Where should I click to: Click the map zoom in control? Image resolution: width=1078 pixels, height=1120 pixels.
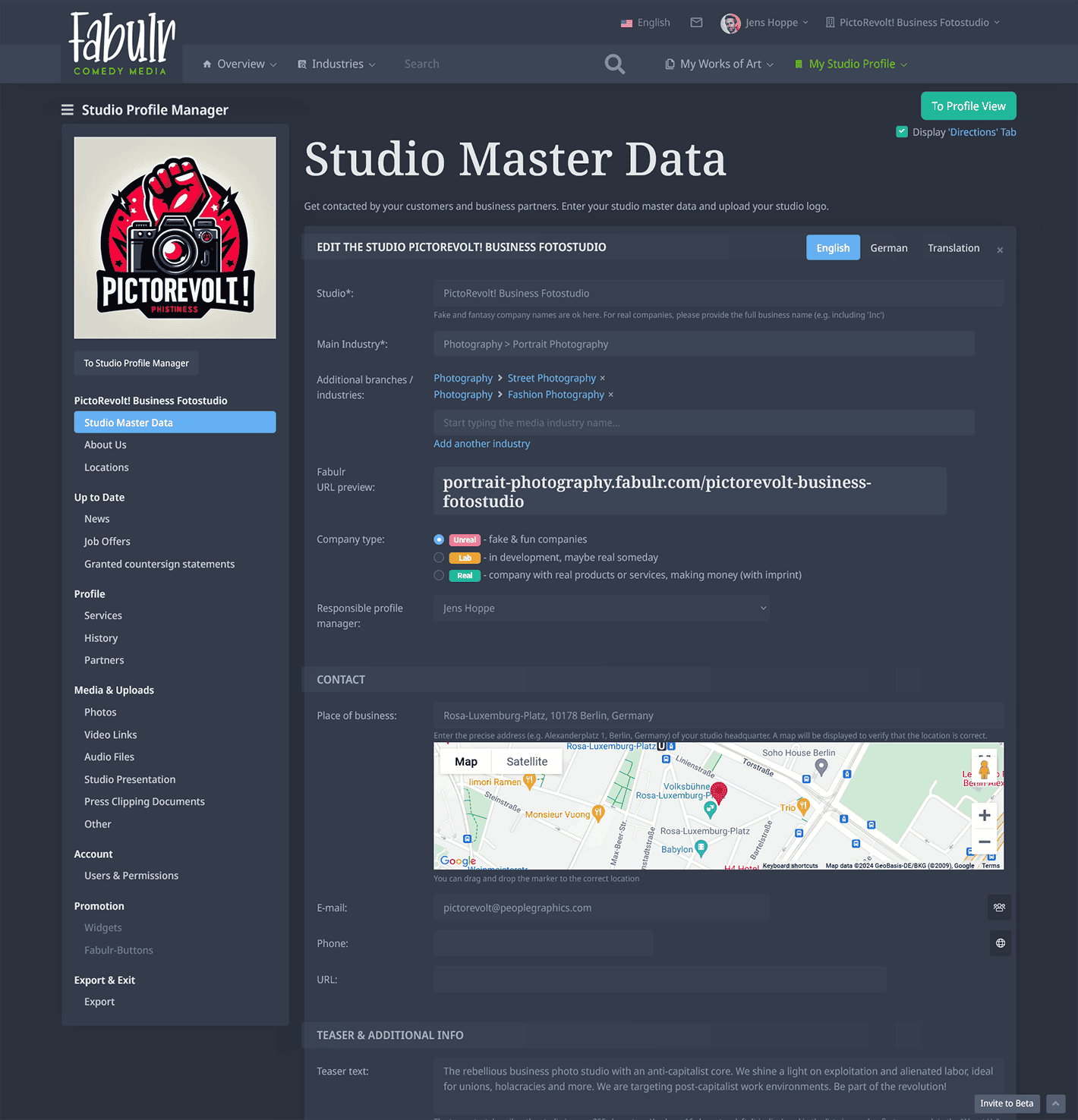[x=984, y=815]
